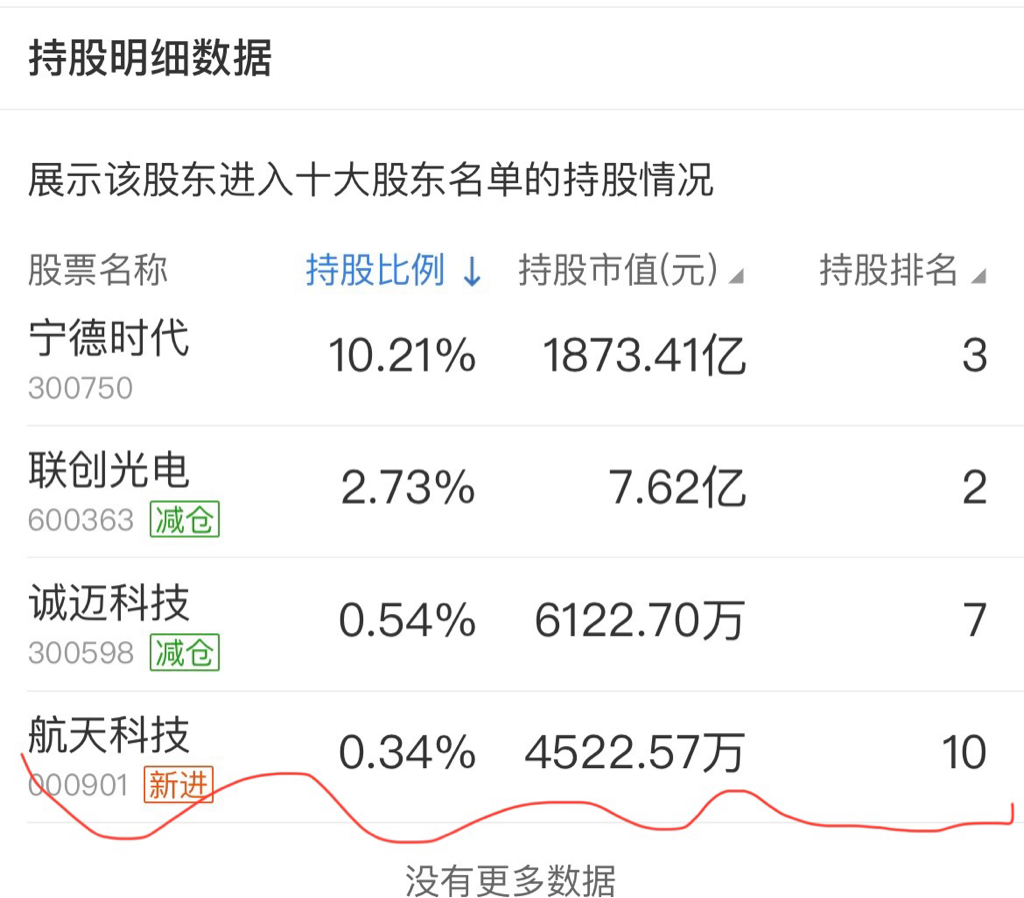Click the 减仓 tag on 联创光电

pyautogui.click(x=185, y=520)
